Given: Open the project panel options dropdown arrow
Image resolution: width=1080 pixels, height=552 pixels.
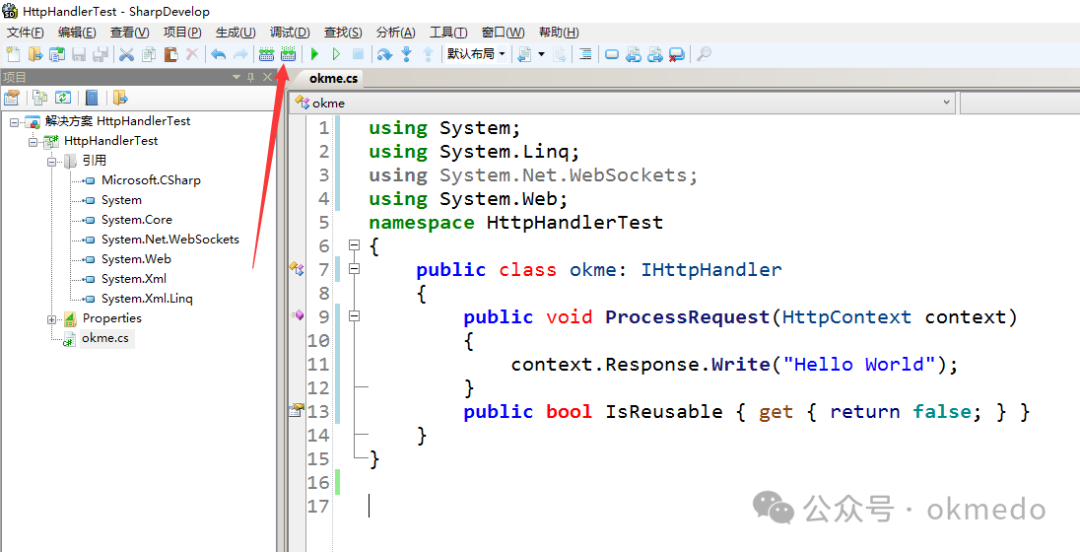Looking at the screenshot, I should [x=236, y=76].
